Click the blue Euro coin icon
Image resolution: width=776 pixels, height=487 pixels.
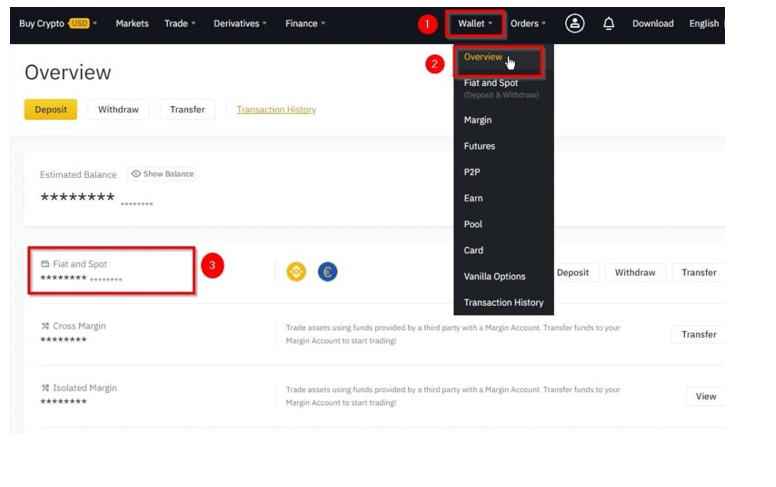[x=327, y=272]
